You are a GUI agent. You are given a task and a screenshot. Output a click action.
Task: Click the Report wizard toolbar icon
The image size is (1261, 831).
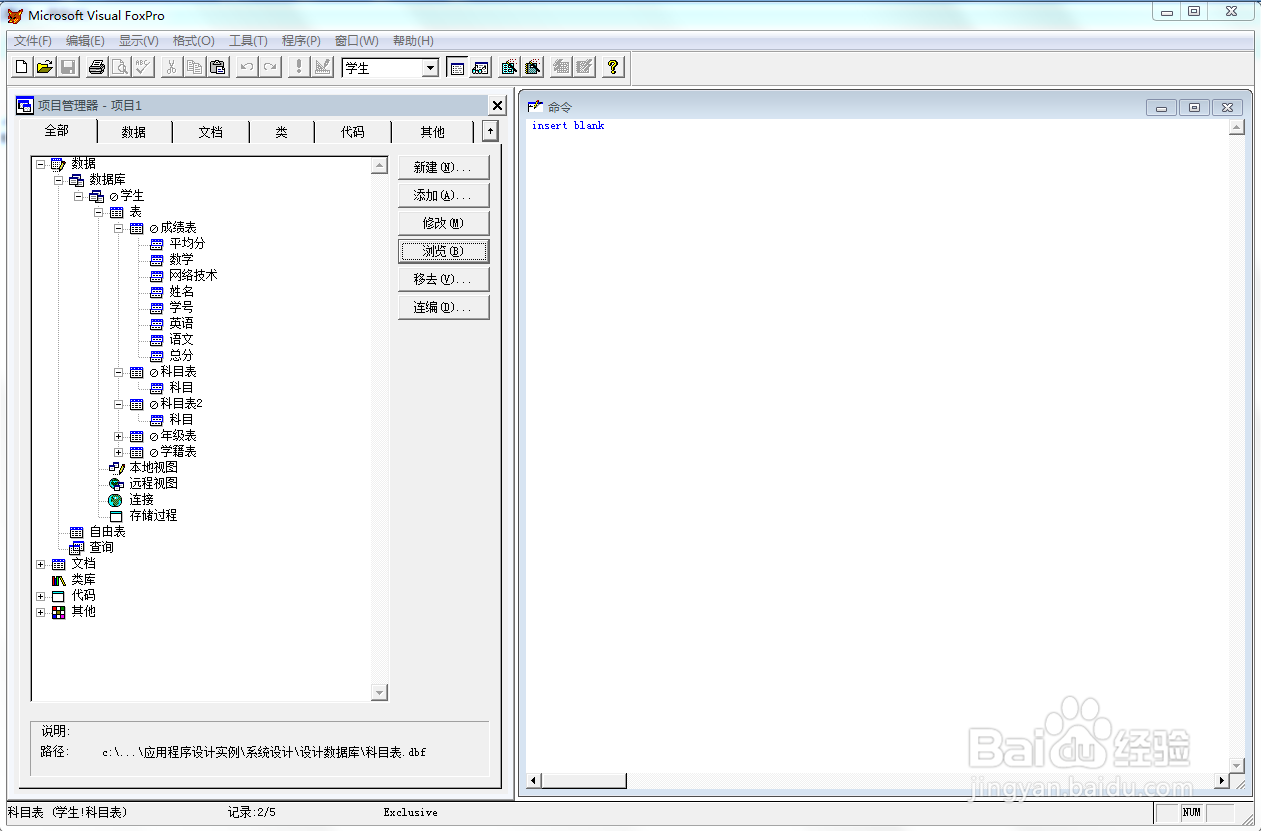tap(532, 67)
